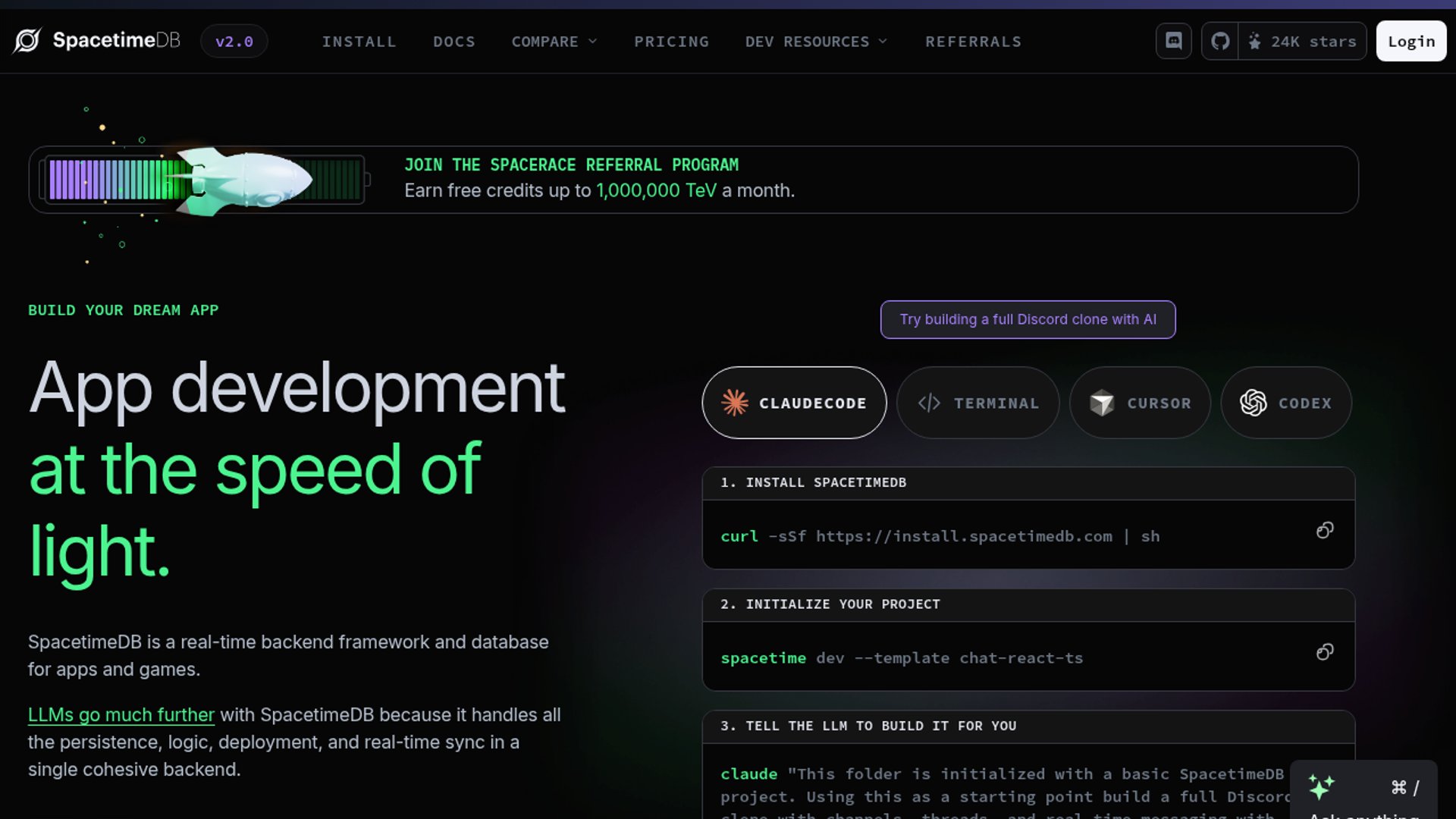Viewport: 1456px width, 819px height.
Task: Click the Login button
Action: click(x=1410, y=42)
